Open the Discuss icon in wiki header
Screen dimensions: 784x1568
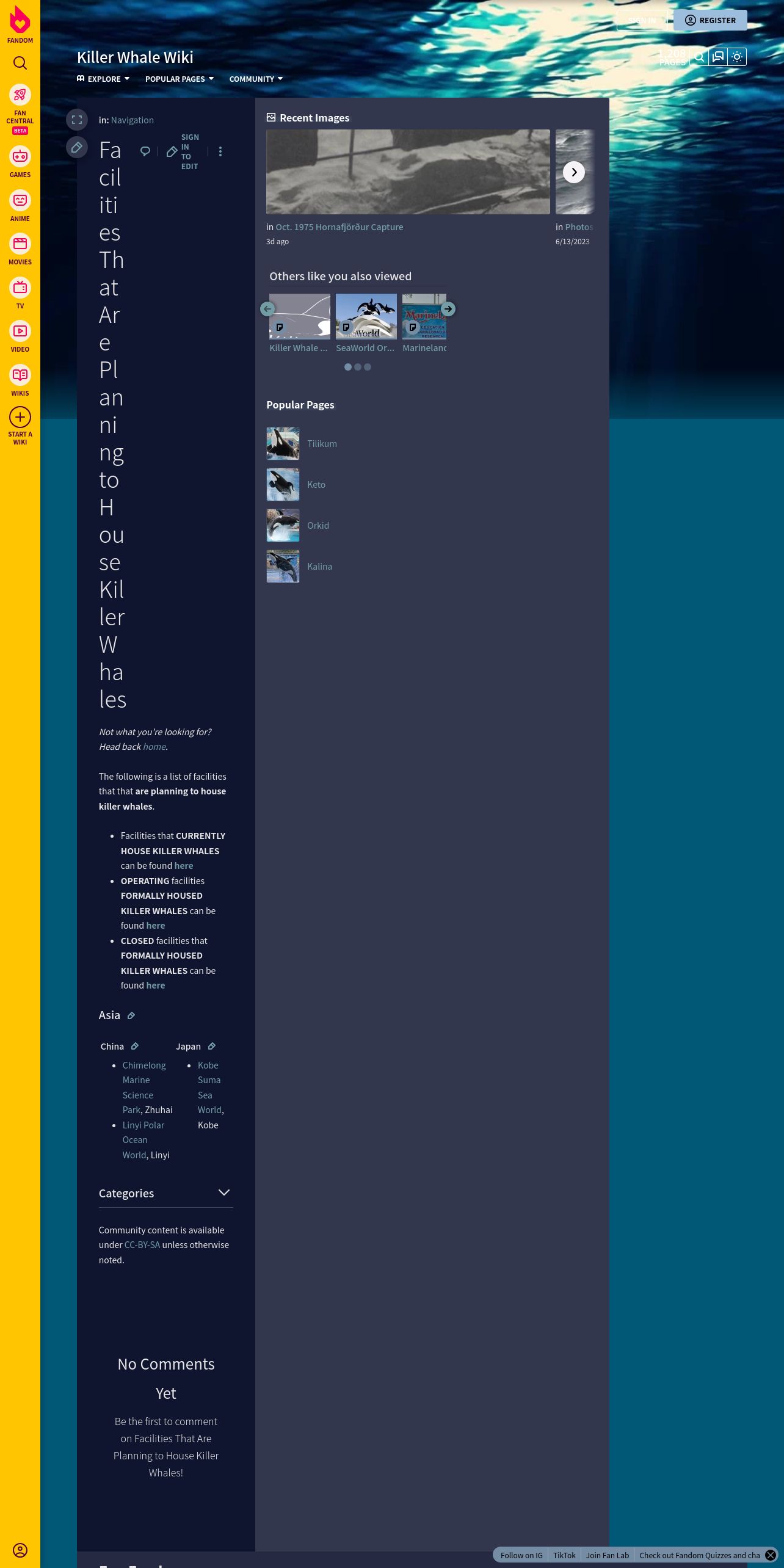pos(719,57)
